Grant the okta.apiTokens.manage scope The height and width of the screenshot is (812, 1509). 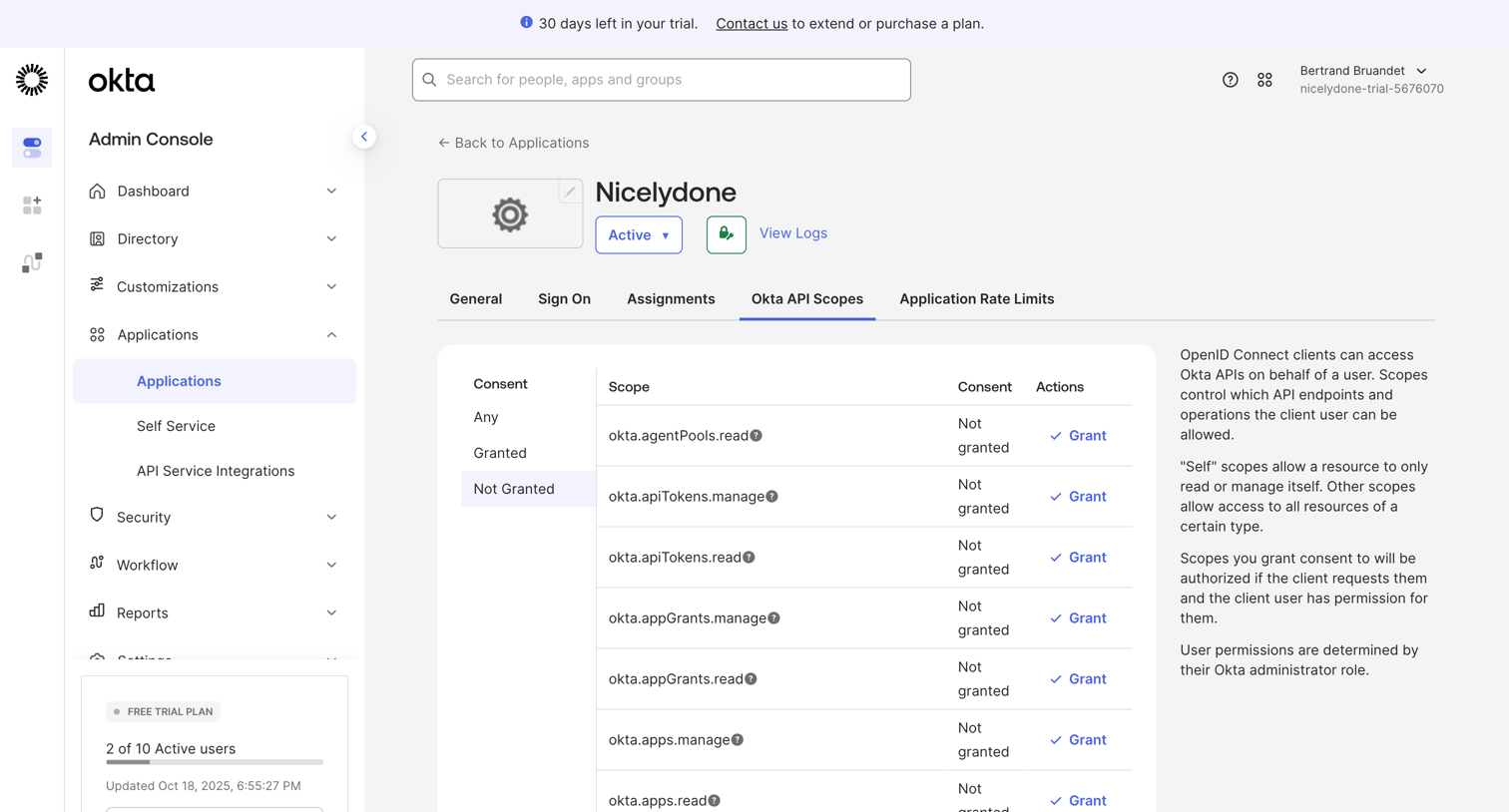coord(1078,496)
